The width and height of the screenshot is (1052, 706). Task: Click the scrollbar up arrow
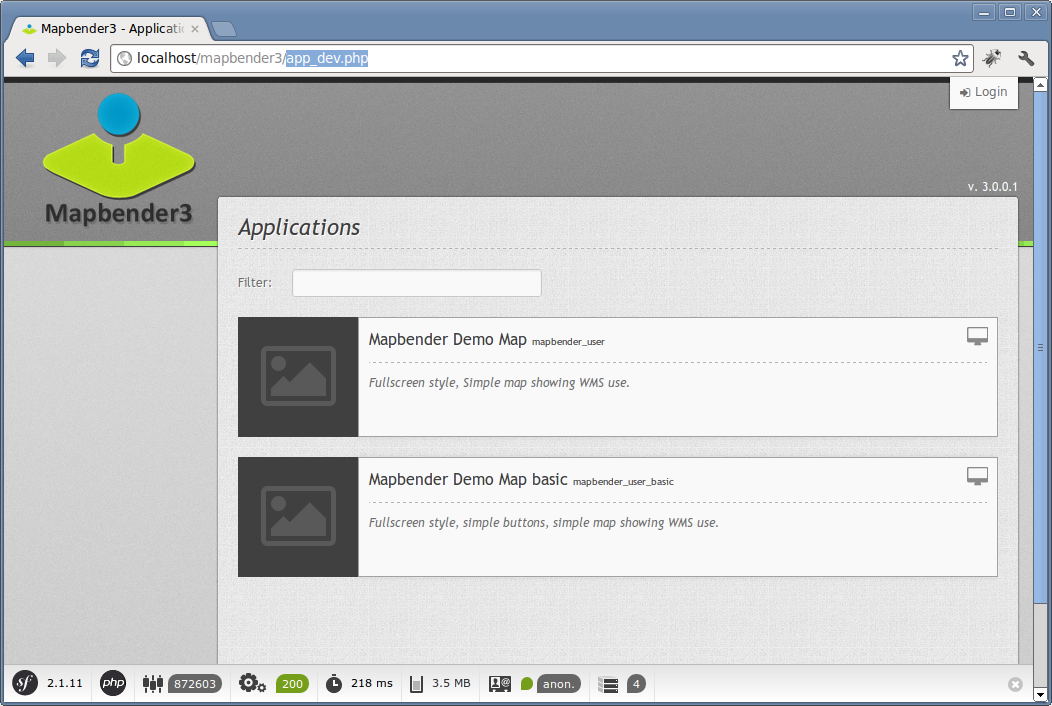click(1041, 85)
